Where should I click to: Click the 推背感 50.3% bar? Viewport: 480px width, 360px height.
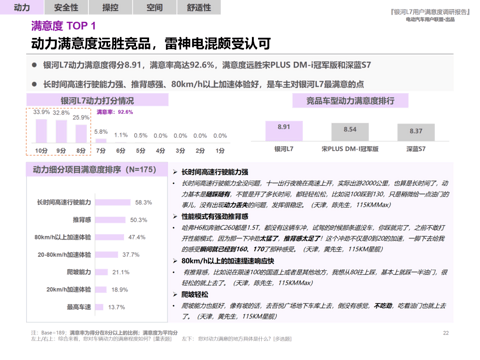[x=110, y=220]
